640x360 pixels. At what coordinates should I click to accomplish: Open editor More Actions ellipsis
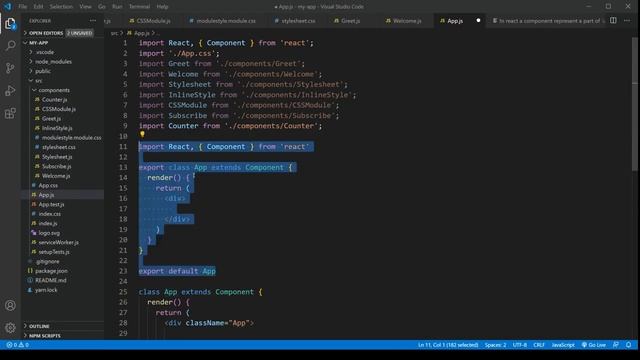point(627,20)
